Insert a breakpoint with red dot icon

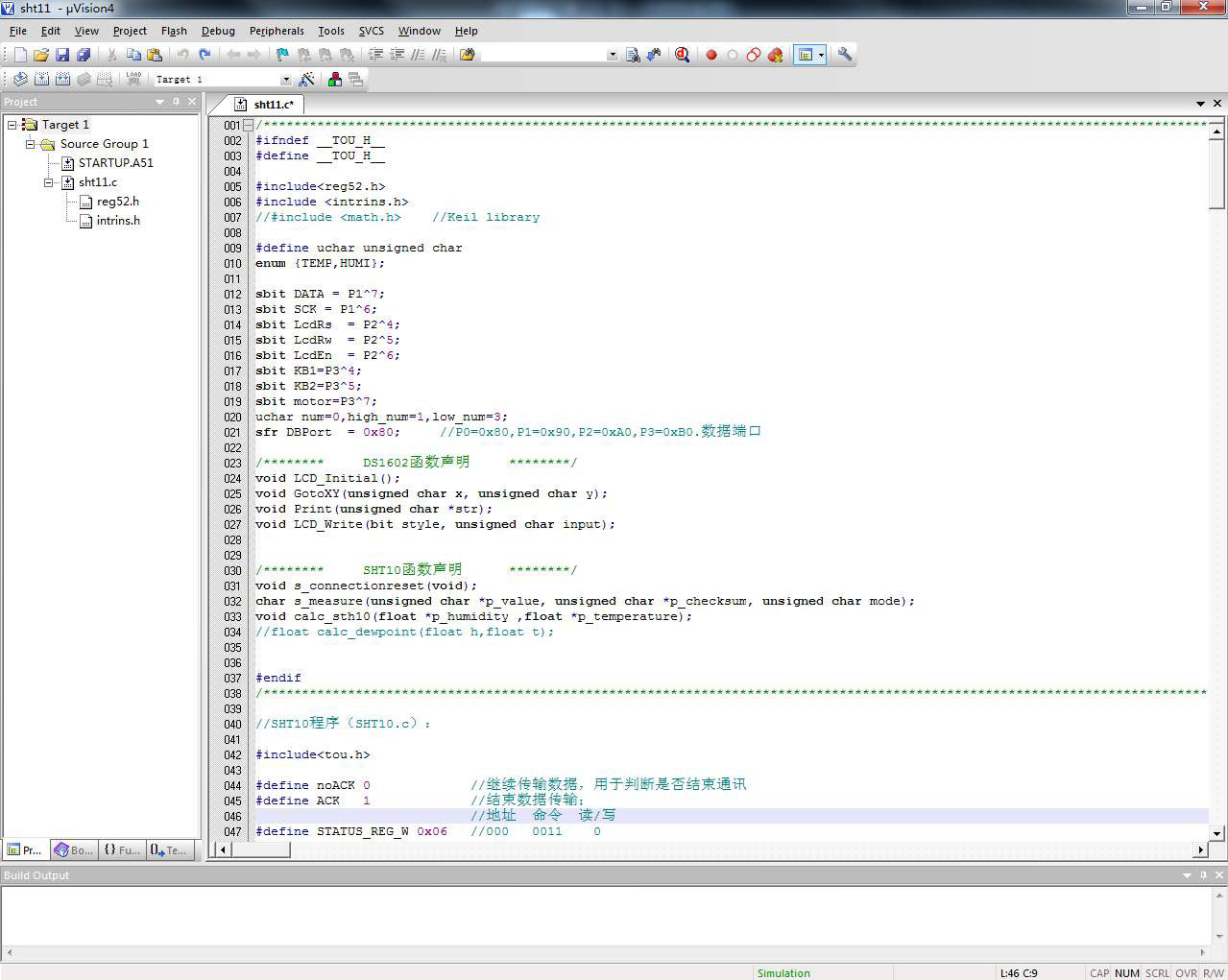(711, 55)
